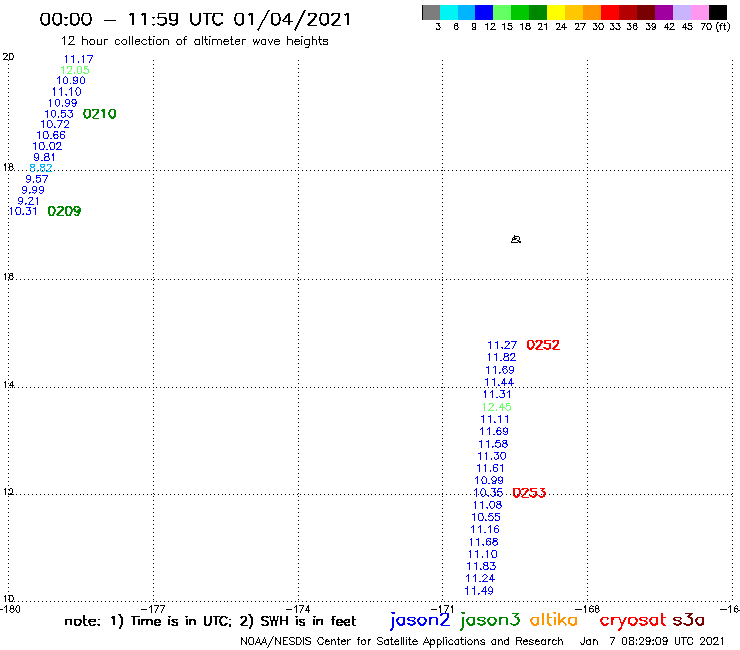This screenshot has height=650, width=740.
Task: Select the altika satellite legend label
Action: 553,620
